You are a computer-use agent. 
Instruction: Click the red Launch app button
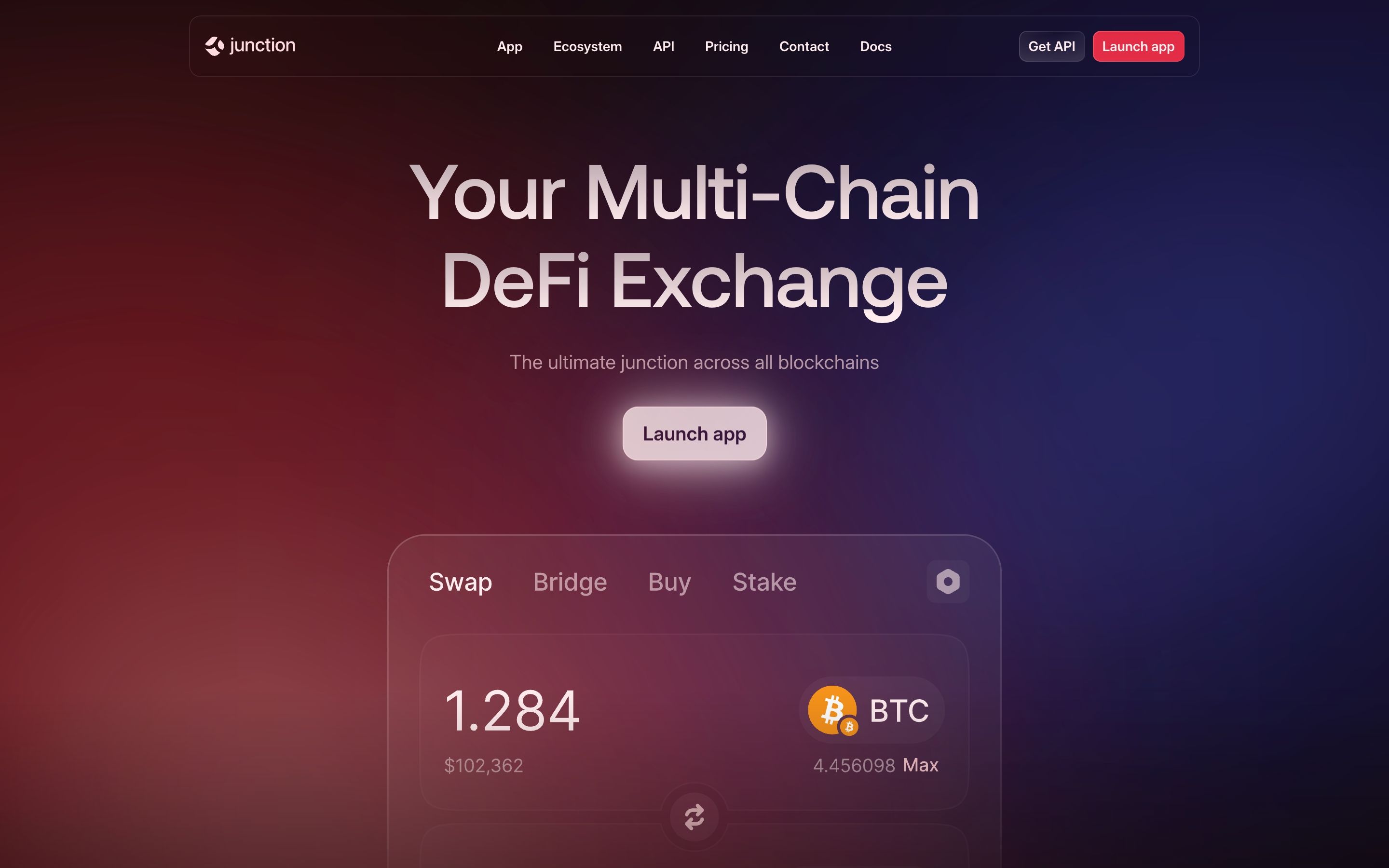pos(1138,46)
